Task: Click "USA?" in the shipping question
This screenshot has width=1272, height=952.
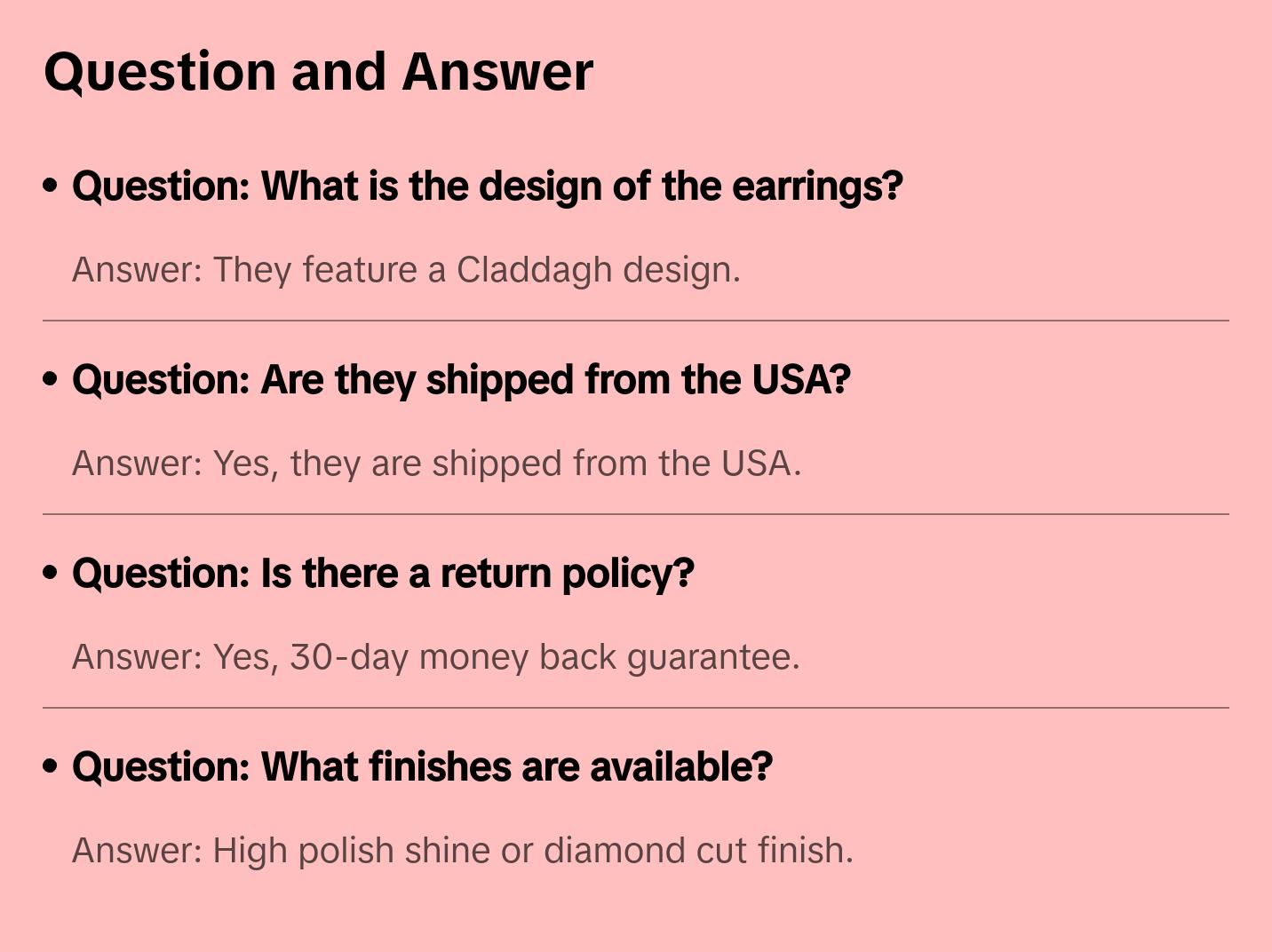Action: [801, 380]
